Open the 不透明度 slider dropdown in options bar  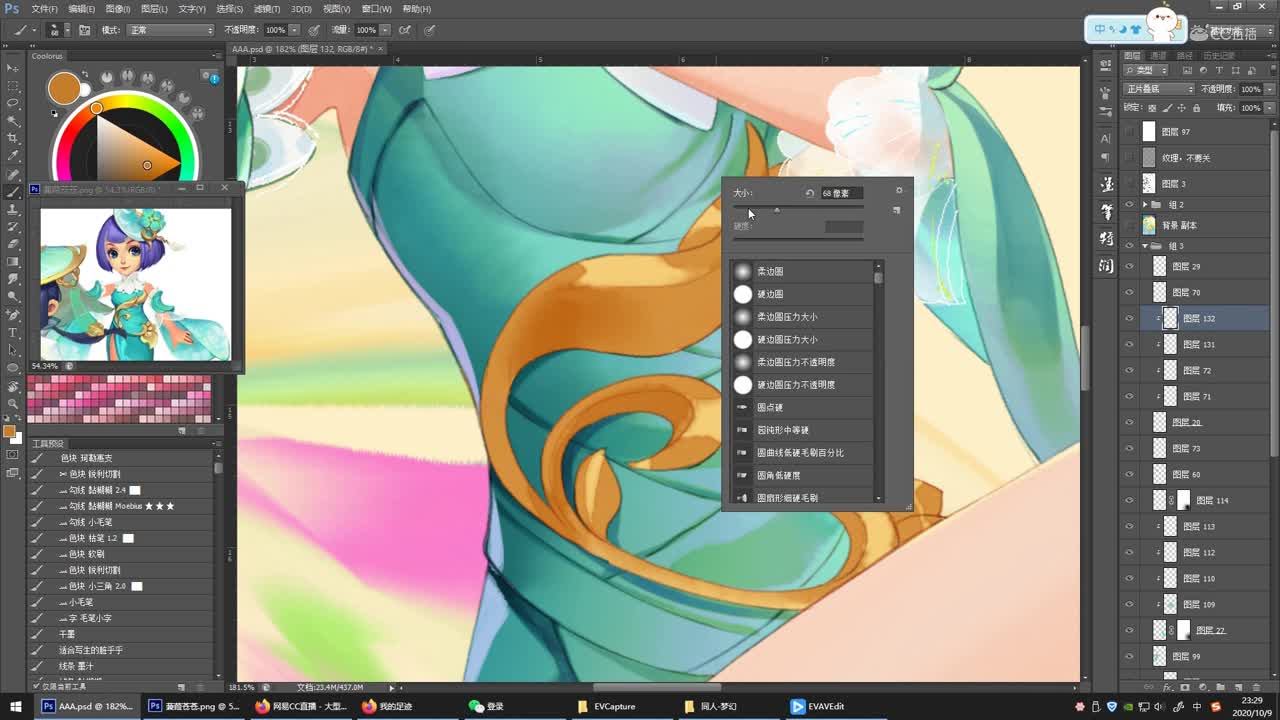(294, 30)
